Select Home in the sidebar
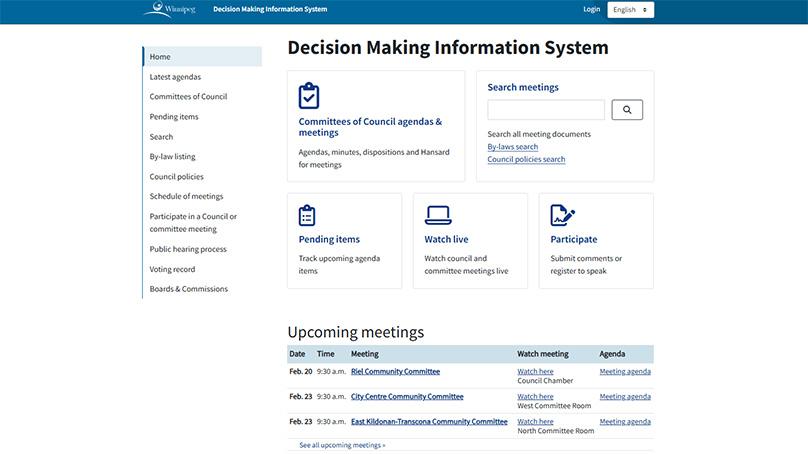The image size is (808, 454). [x=202, y=57]
